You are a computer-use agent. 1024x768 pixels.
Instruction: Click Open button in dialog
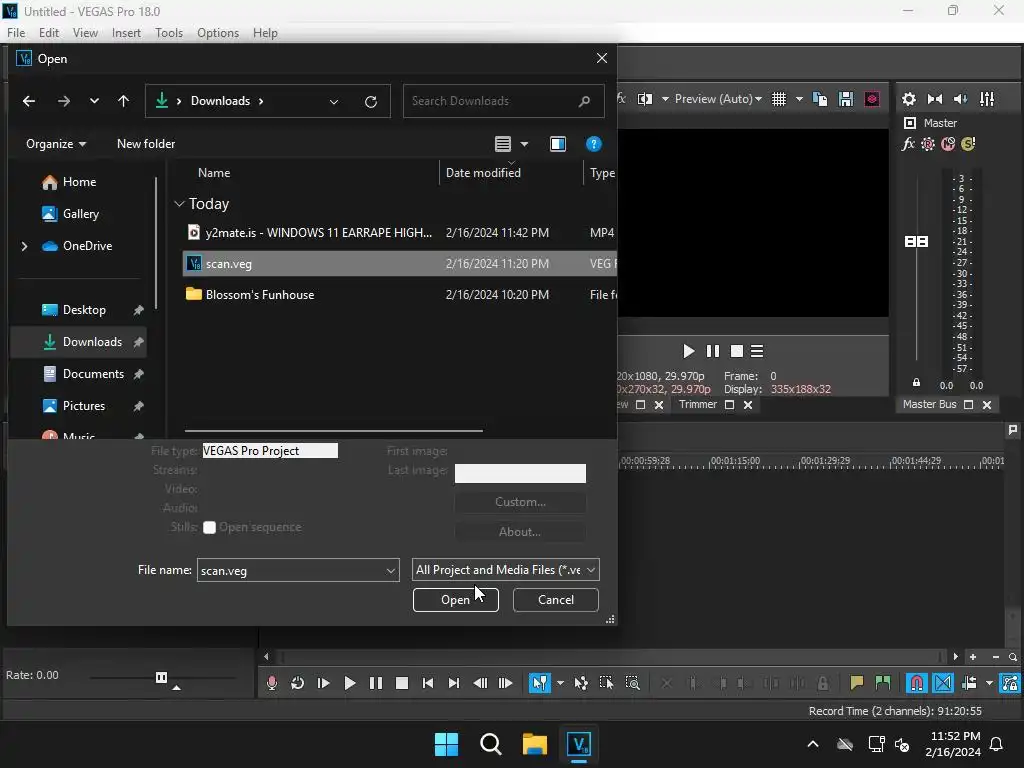click(x=455, y=600)
